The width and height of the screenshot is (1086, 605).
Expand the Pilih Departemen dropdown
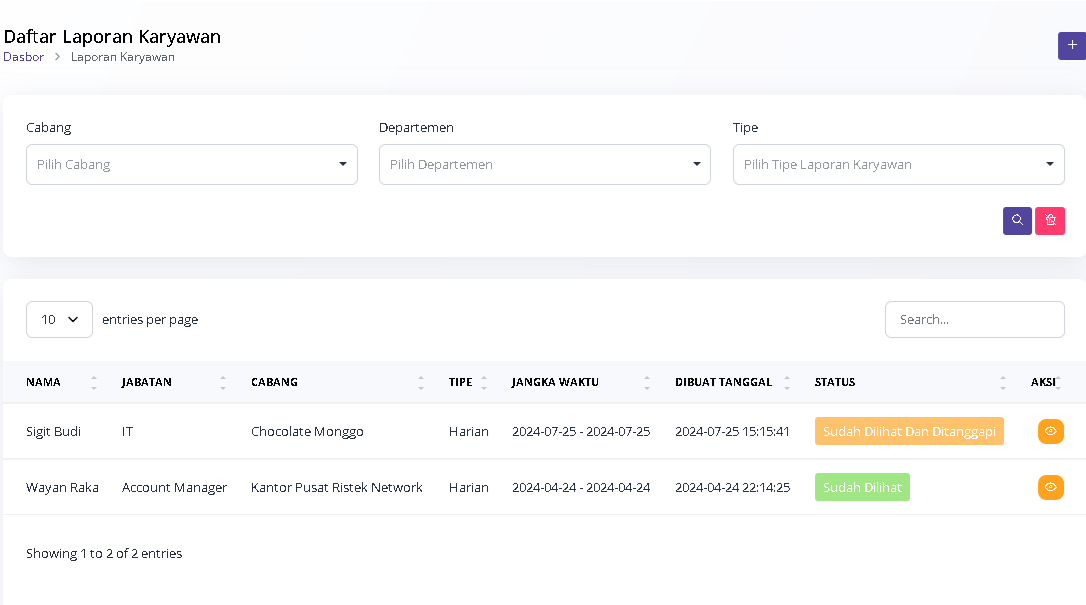(544, 165)
